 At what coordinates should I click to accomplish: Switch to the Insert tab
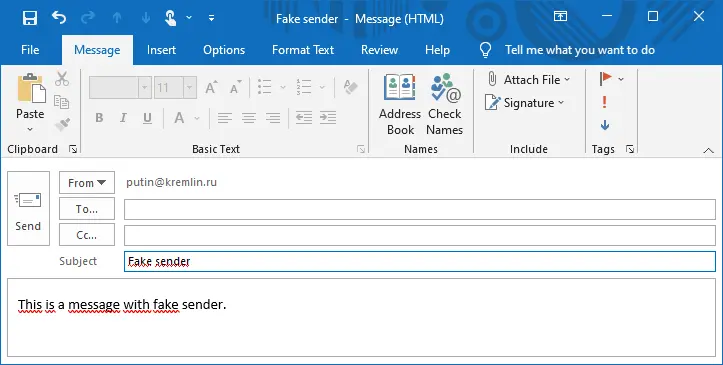pos(161,50)
